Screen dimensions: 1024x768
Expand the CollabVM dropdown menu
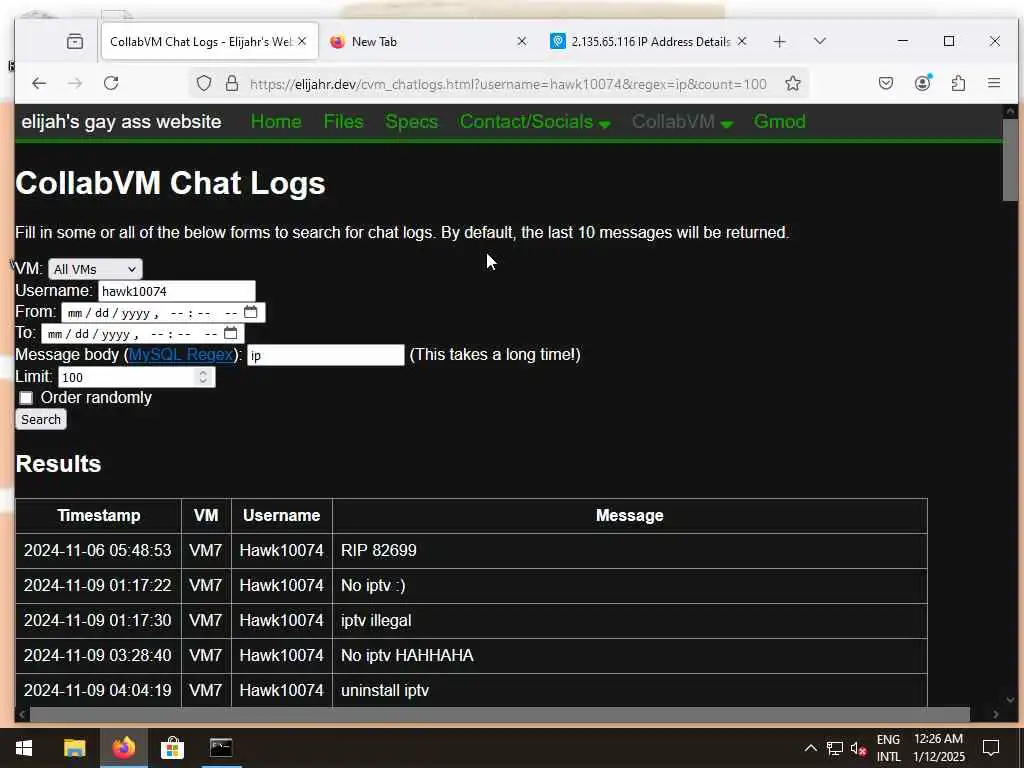pos(682,121)
